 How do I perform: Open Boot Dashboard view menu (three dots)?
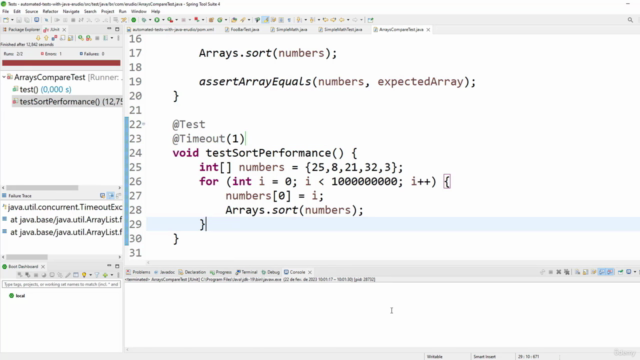click(x=118, y=275)
